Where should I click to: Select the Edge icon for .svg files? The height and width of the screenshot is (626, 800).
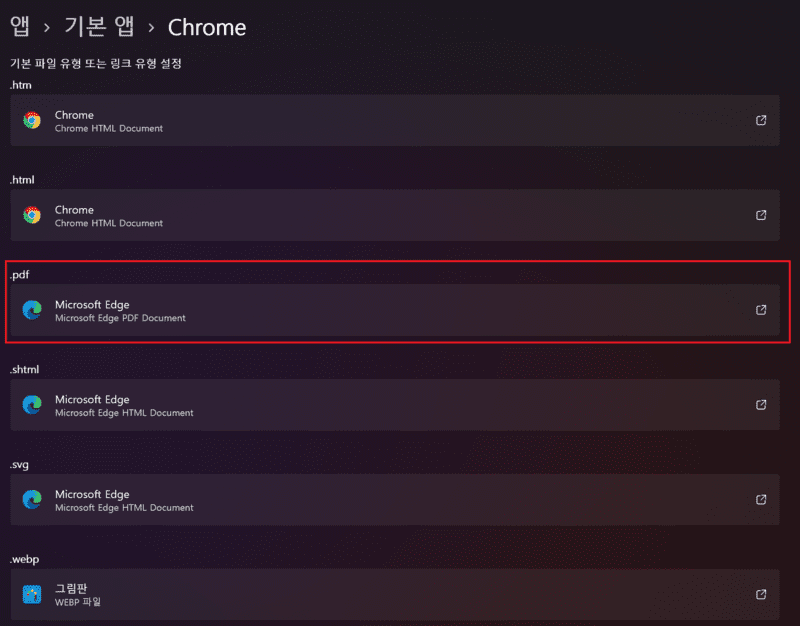(x=31, y=500)
